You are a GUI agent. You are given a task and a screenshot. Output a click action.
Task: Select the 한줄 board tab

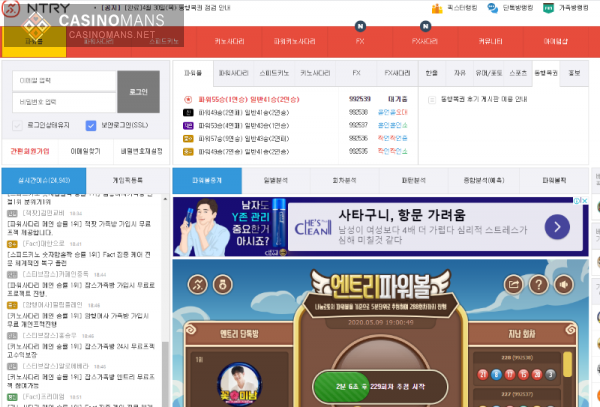pyautogui.click(x=432, y=73)
